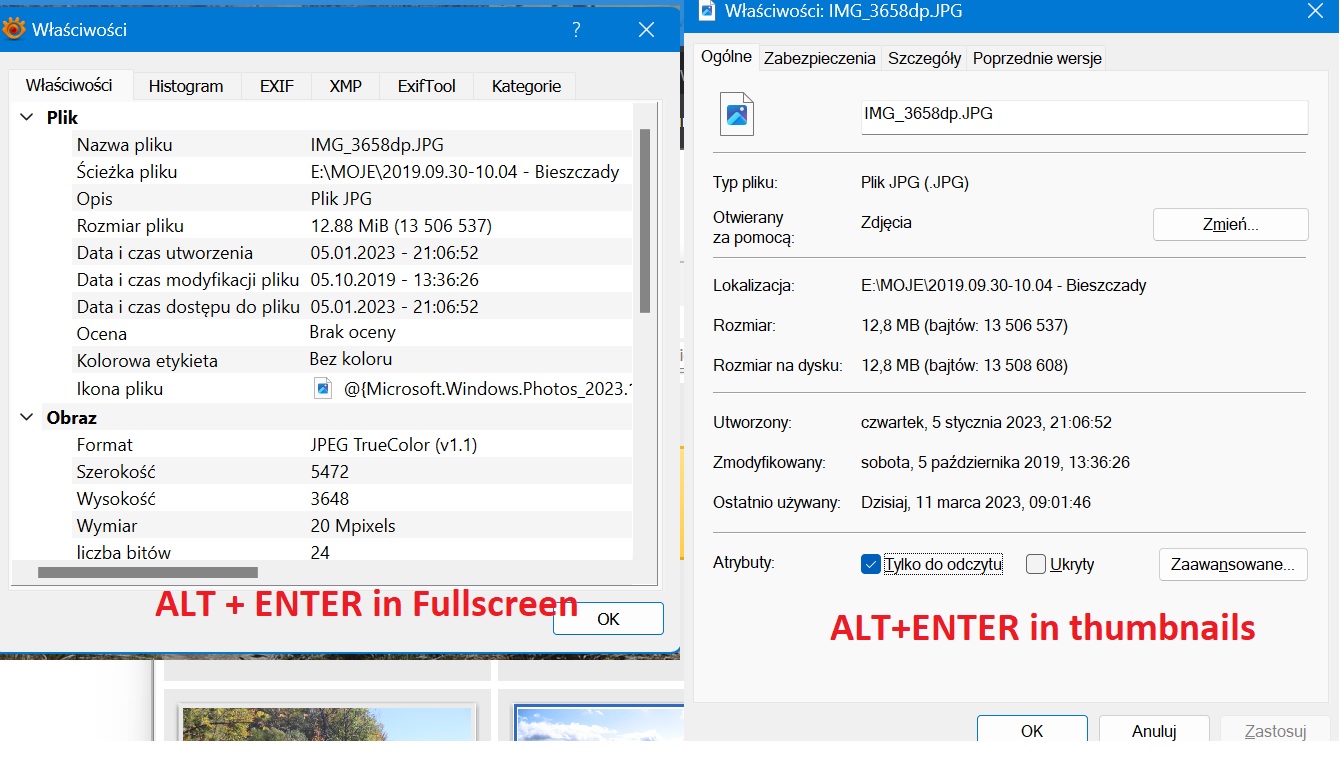Click the help question mark button
Screen dimensions: 1340x762
576,30
